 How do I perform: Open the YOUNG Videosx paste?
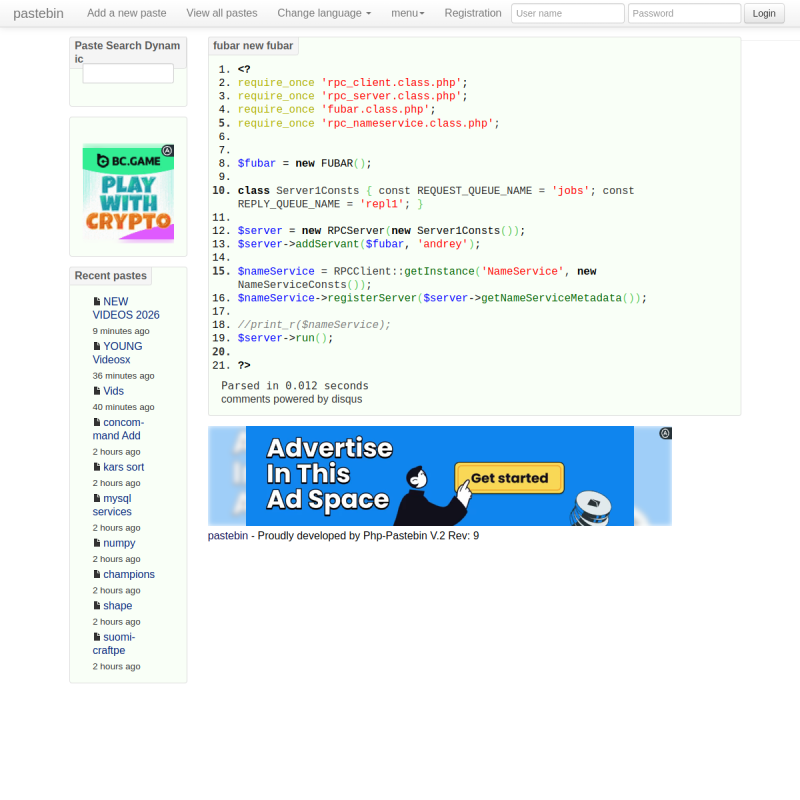pos(117,353)
